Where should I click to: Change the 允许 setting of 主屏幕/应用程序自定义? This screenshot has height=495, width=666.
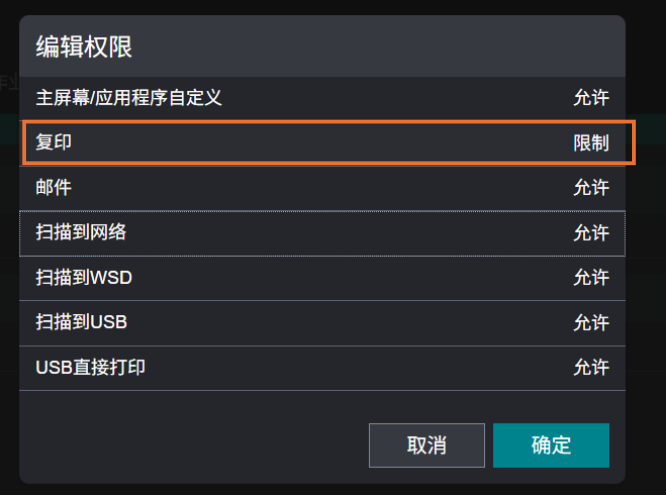click(x=591, y=98)
